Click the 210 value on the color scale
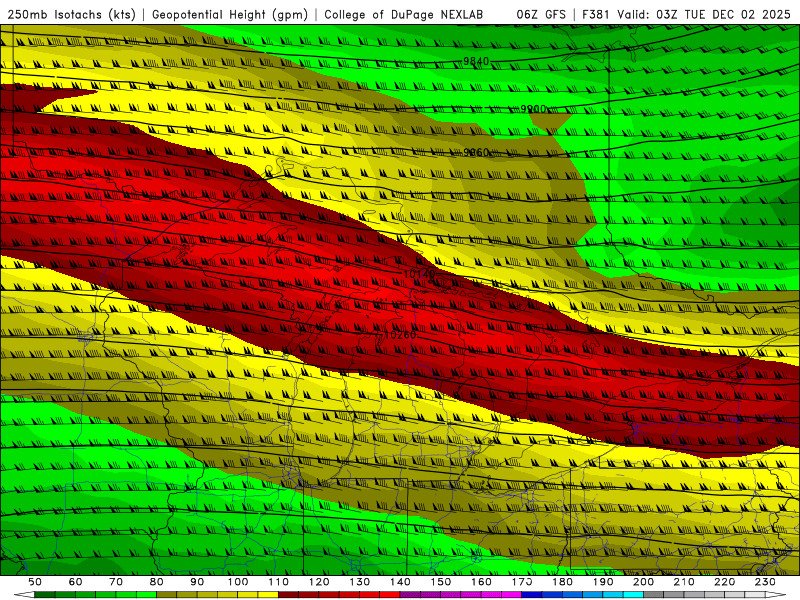This screenshot has height=600, width=800. [x=684, y=582]
